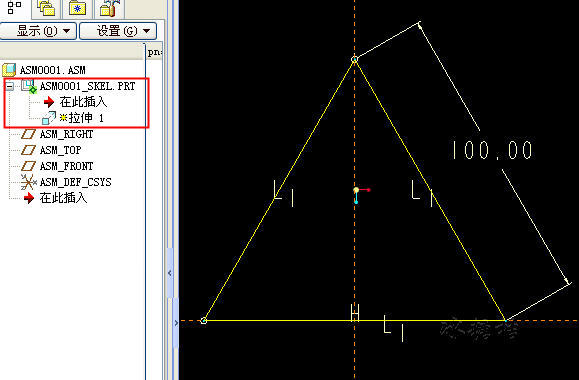
Task: Click the panel expand right arrow
Action: click(x=176, y=323)
